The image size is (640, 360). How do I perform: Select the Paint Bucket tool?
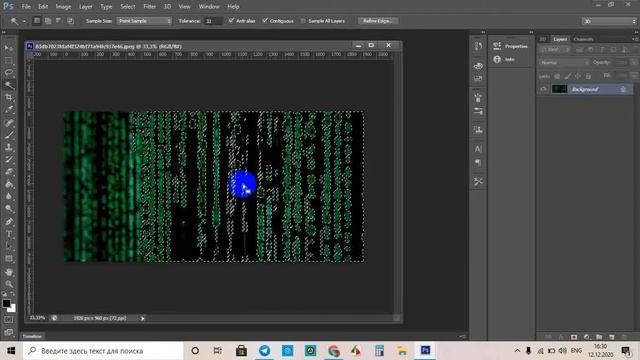[x=9, y=184]
